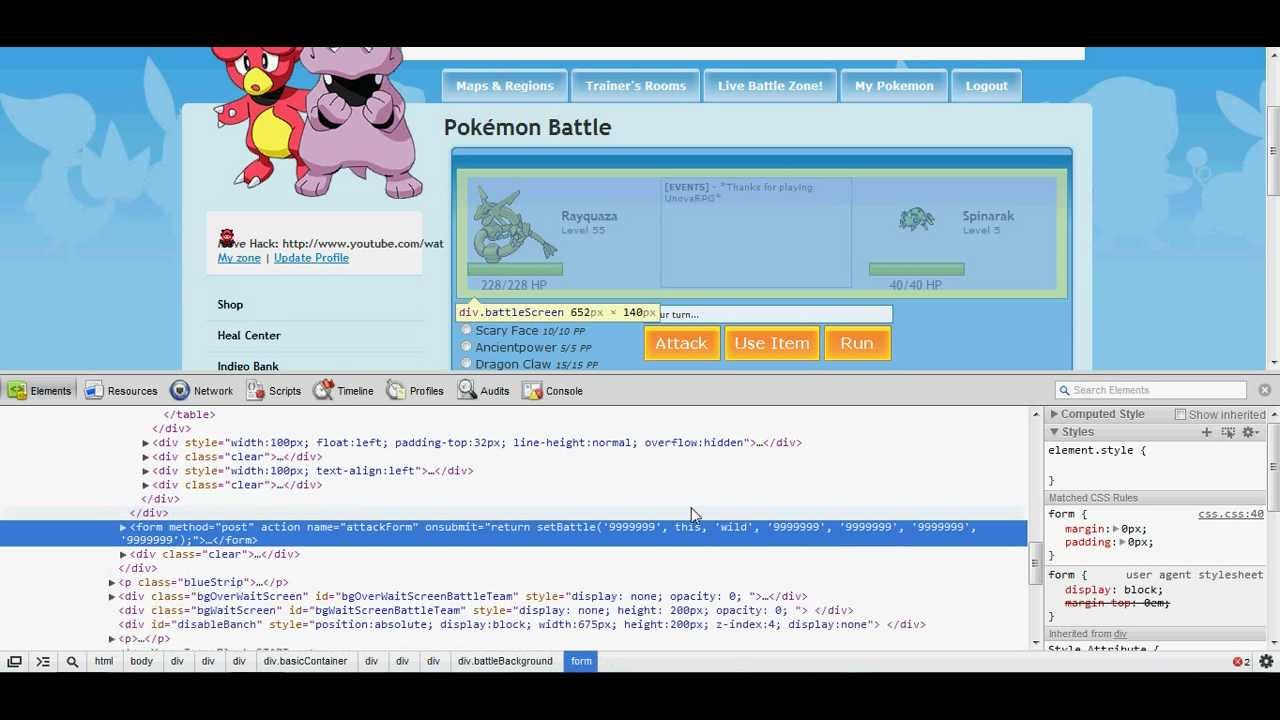The width and height of the screenshot is (1280, 720).
Task: Select Indigo Bank in sidebar
Action: coord(248,366)
